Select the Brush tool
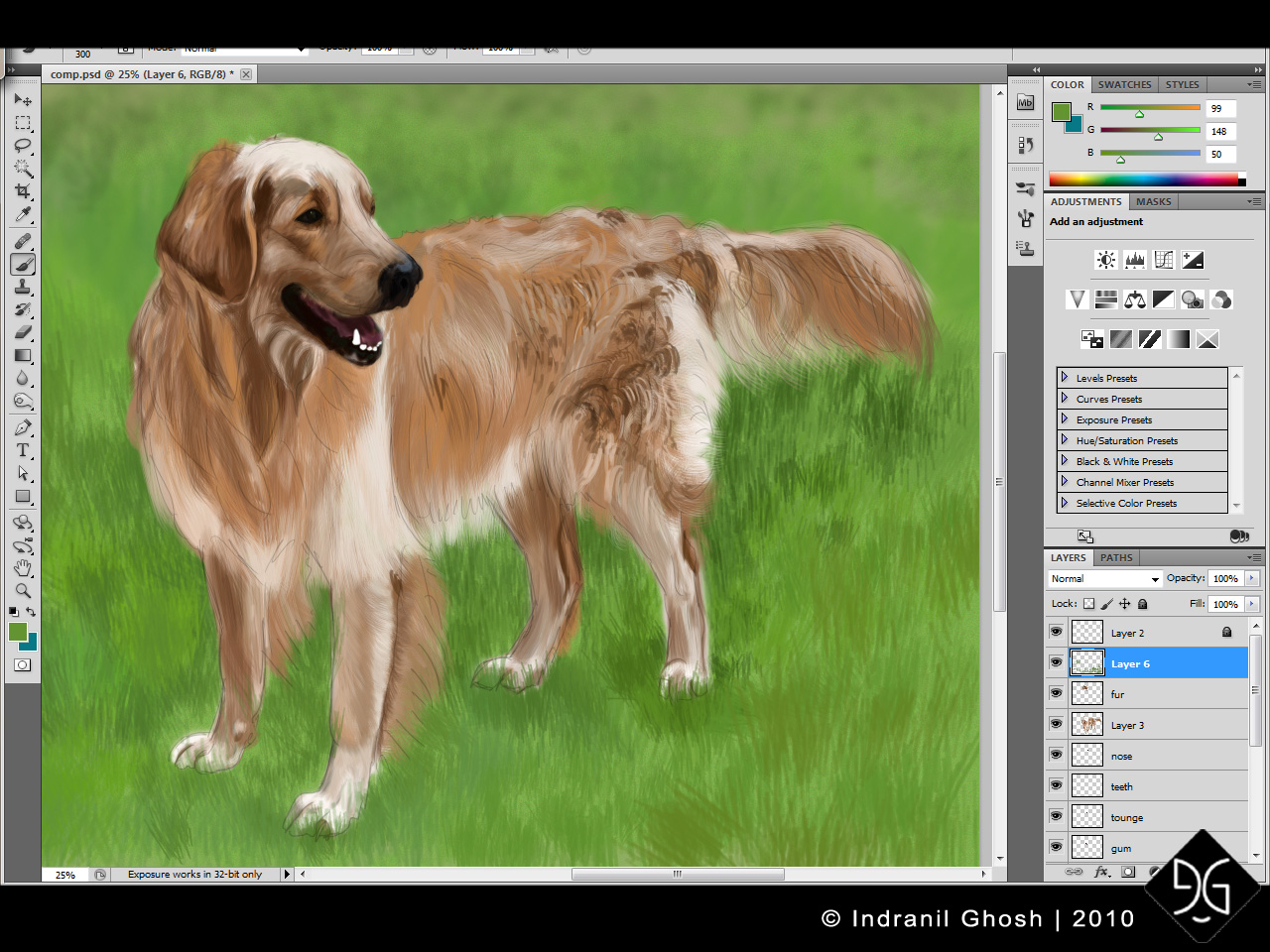 click(23, 264)
